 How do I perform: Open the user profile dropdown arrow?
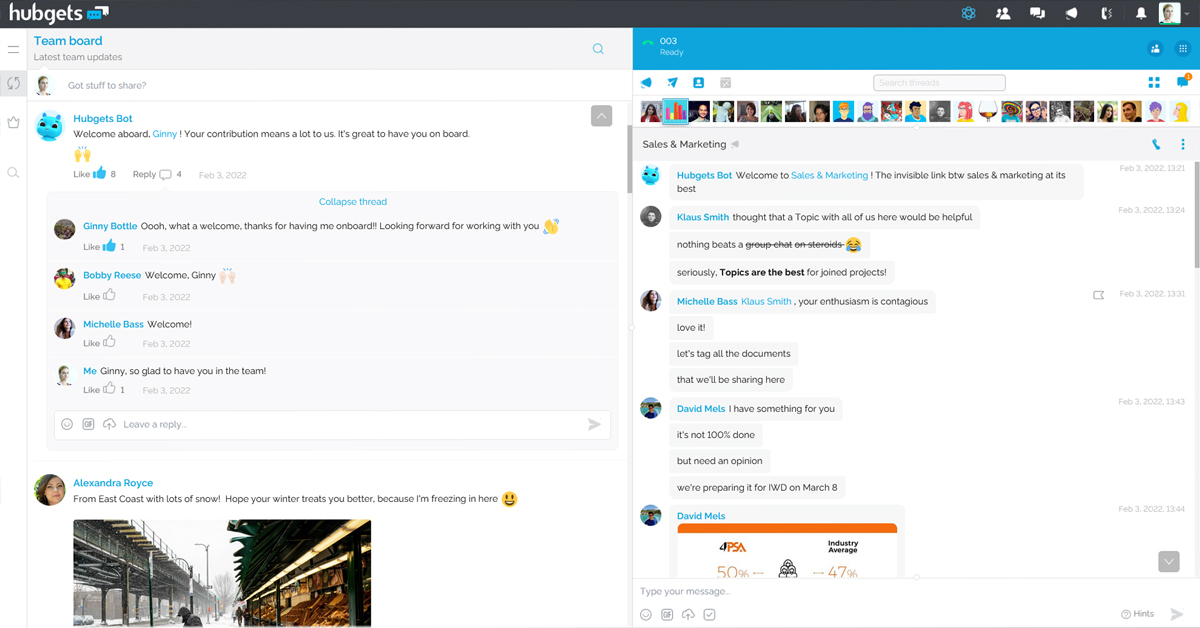coord(1188,14)
